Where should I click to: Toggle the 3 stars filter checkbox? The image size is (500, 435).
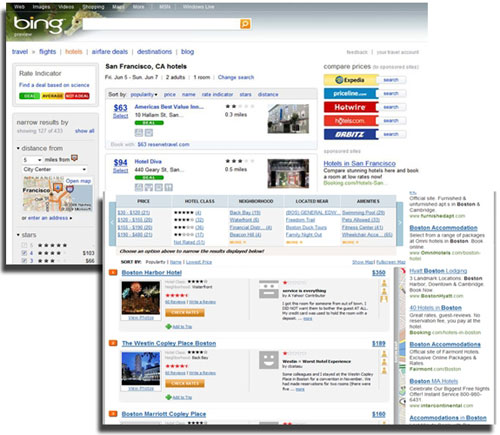[x=24, y=260]
